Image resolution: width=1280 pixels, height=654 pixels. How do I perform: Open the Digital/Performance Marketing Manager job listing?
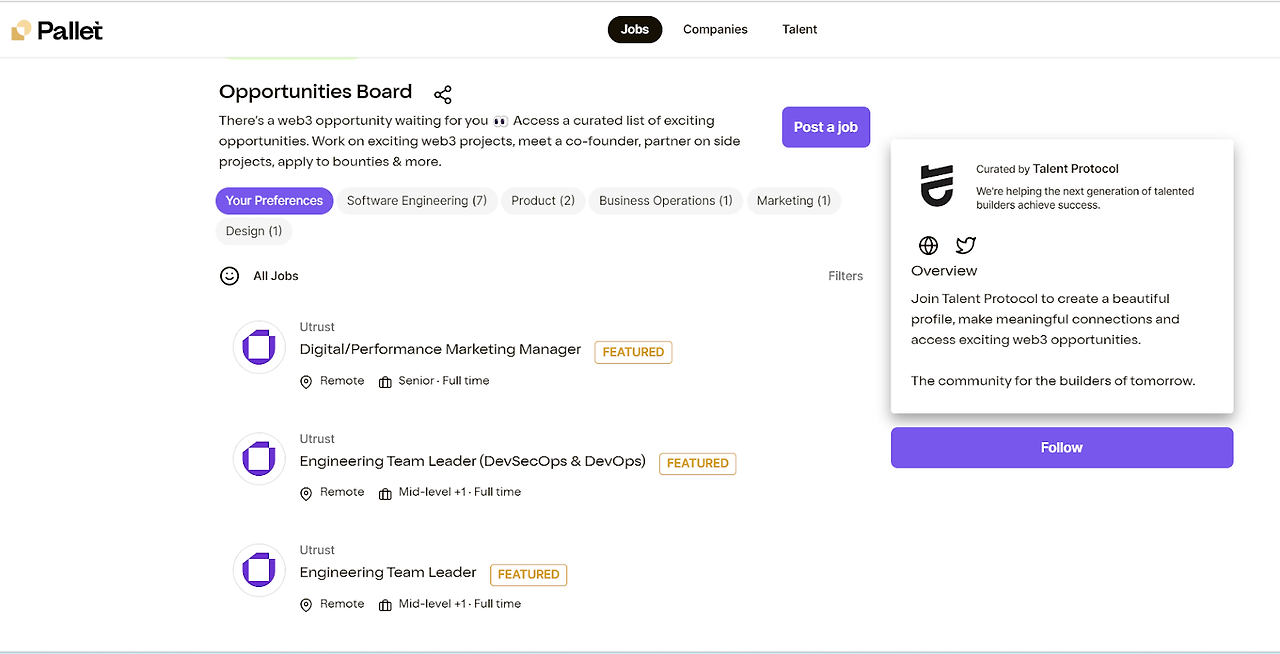point(440,349)
